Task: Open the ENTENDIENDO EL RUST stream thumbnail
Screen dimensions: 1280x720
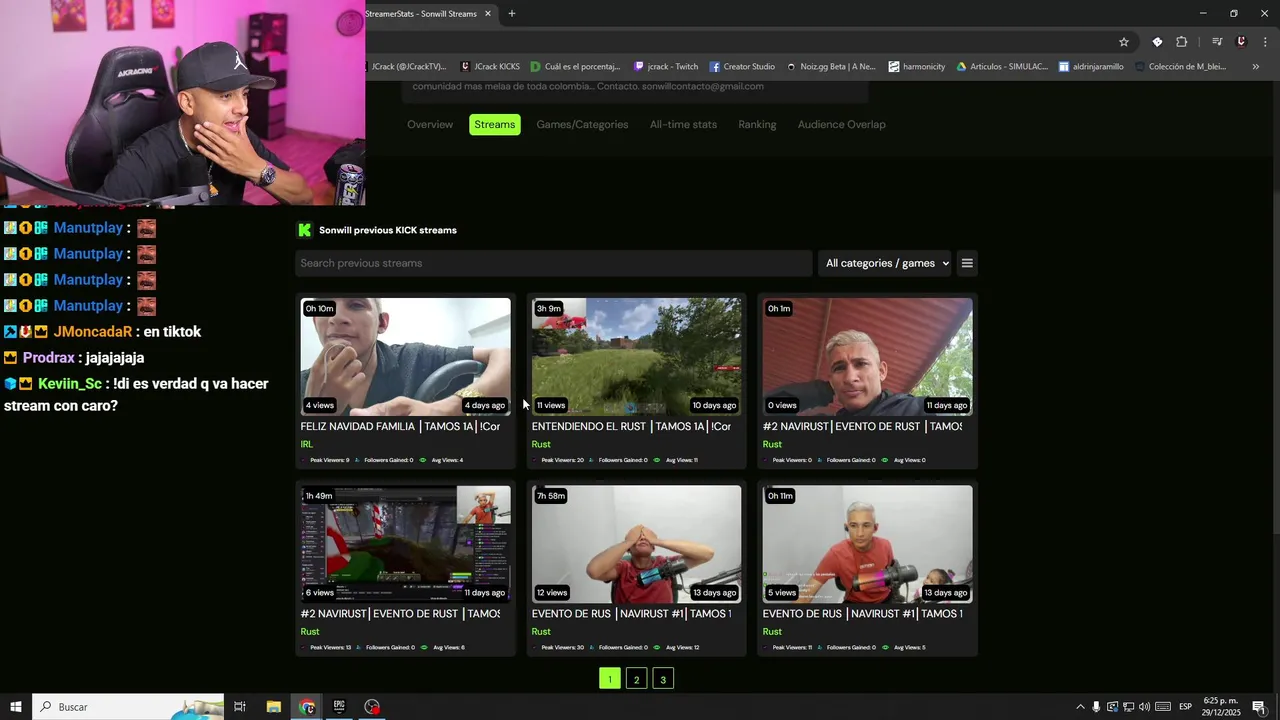Action: pos(636,356)
